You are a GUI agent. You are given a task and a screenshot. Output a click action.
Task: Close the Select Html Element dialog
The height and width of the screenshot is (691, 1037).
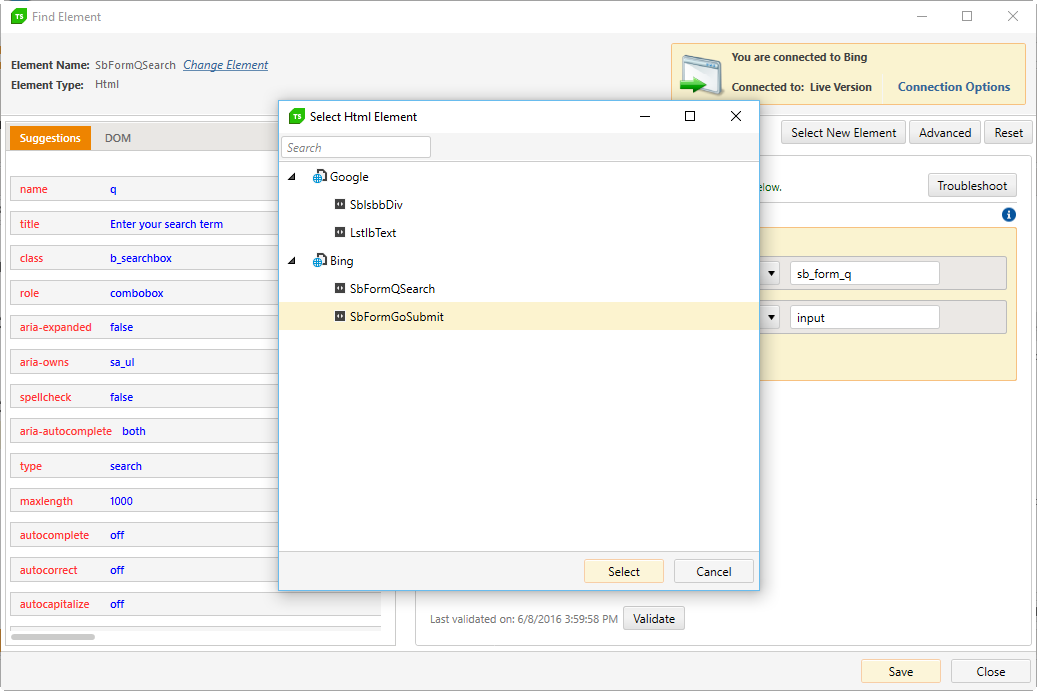tap(735, 116)
